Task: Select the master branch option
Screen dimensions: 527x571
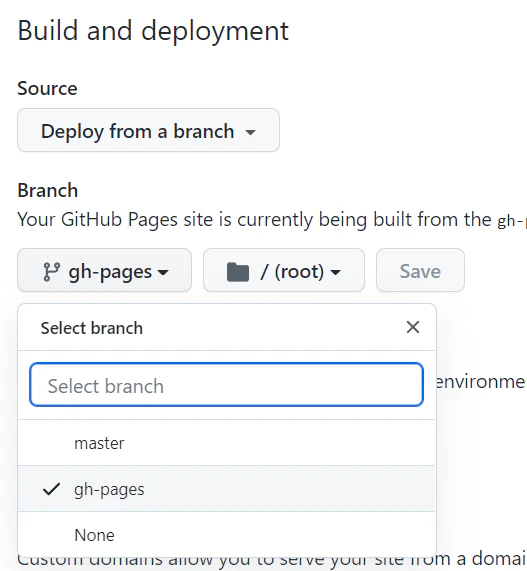Action: [x=227, y=443]
